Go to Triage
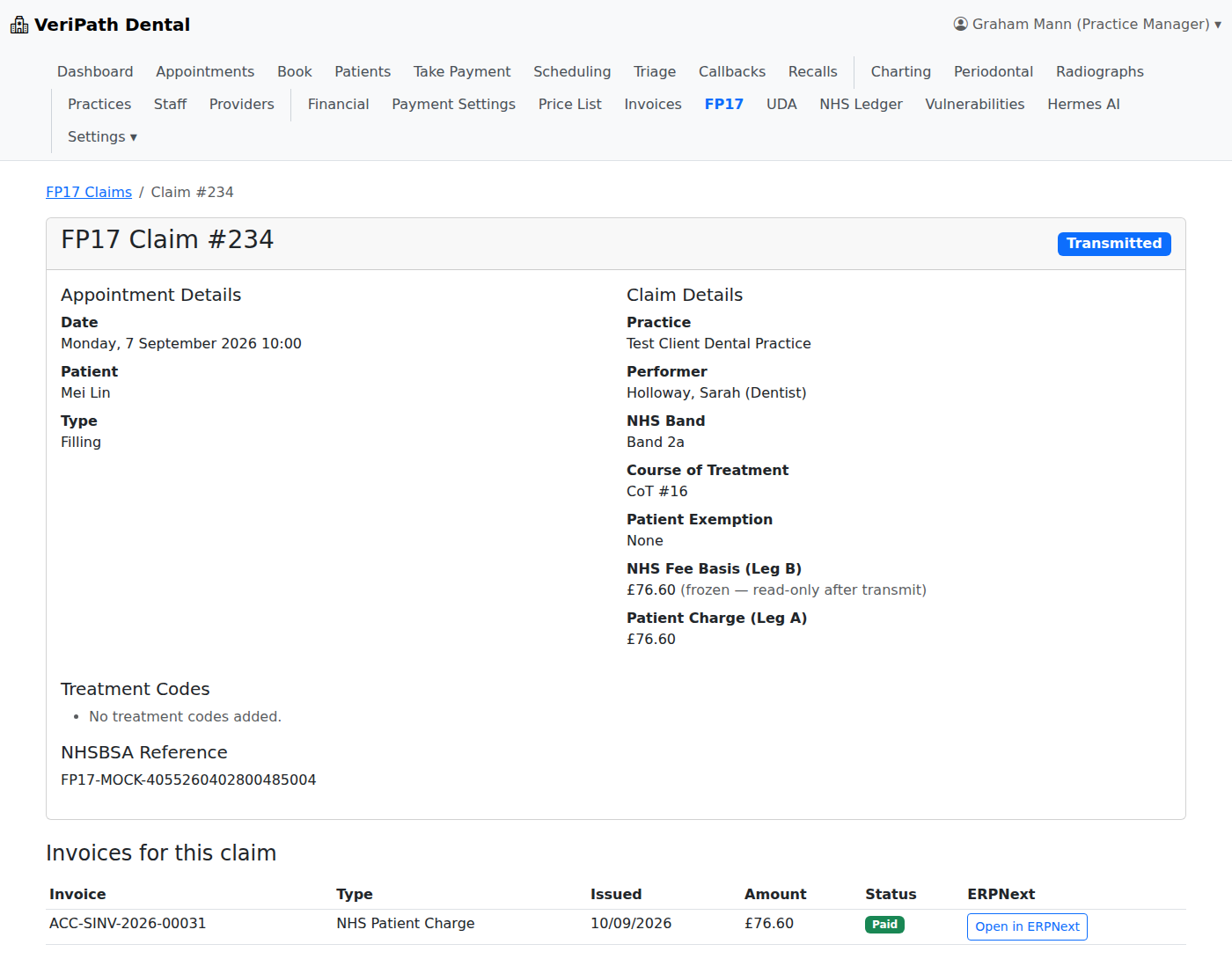 click(x=655, y=71)
